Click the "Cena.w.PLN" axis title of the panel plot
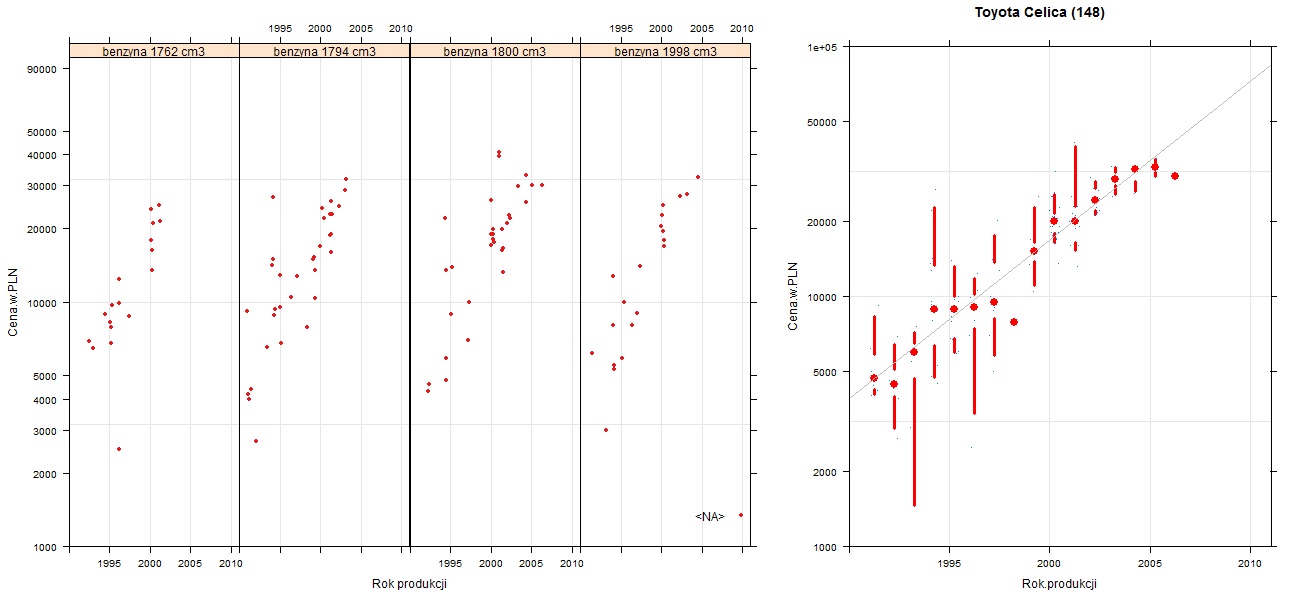The image size is (1300, 600). (13, 300)
